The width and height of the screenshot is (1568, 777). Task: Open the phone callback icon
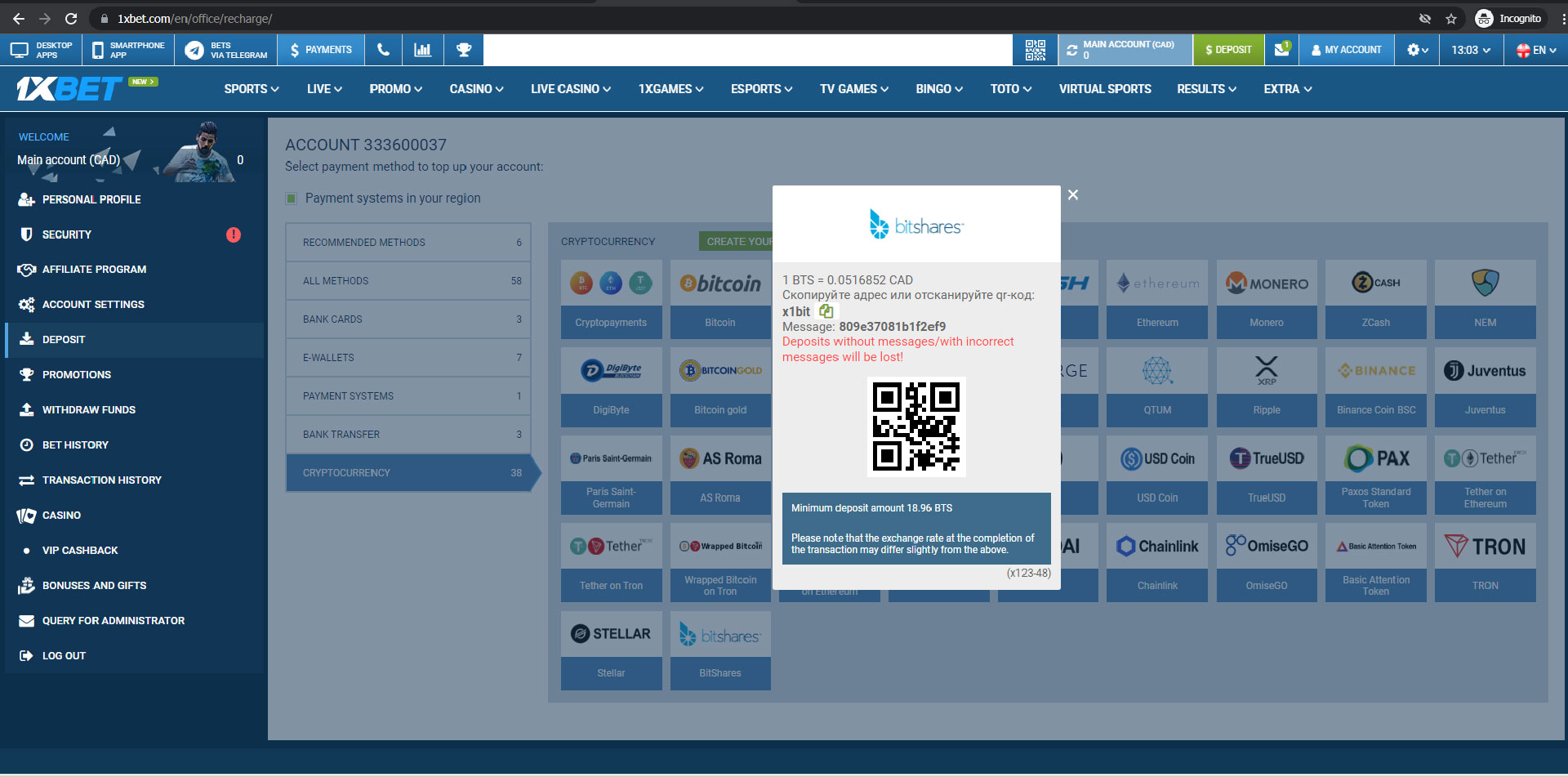[x=383, y=50]
